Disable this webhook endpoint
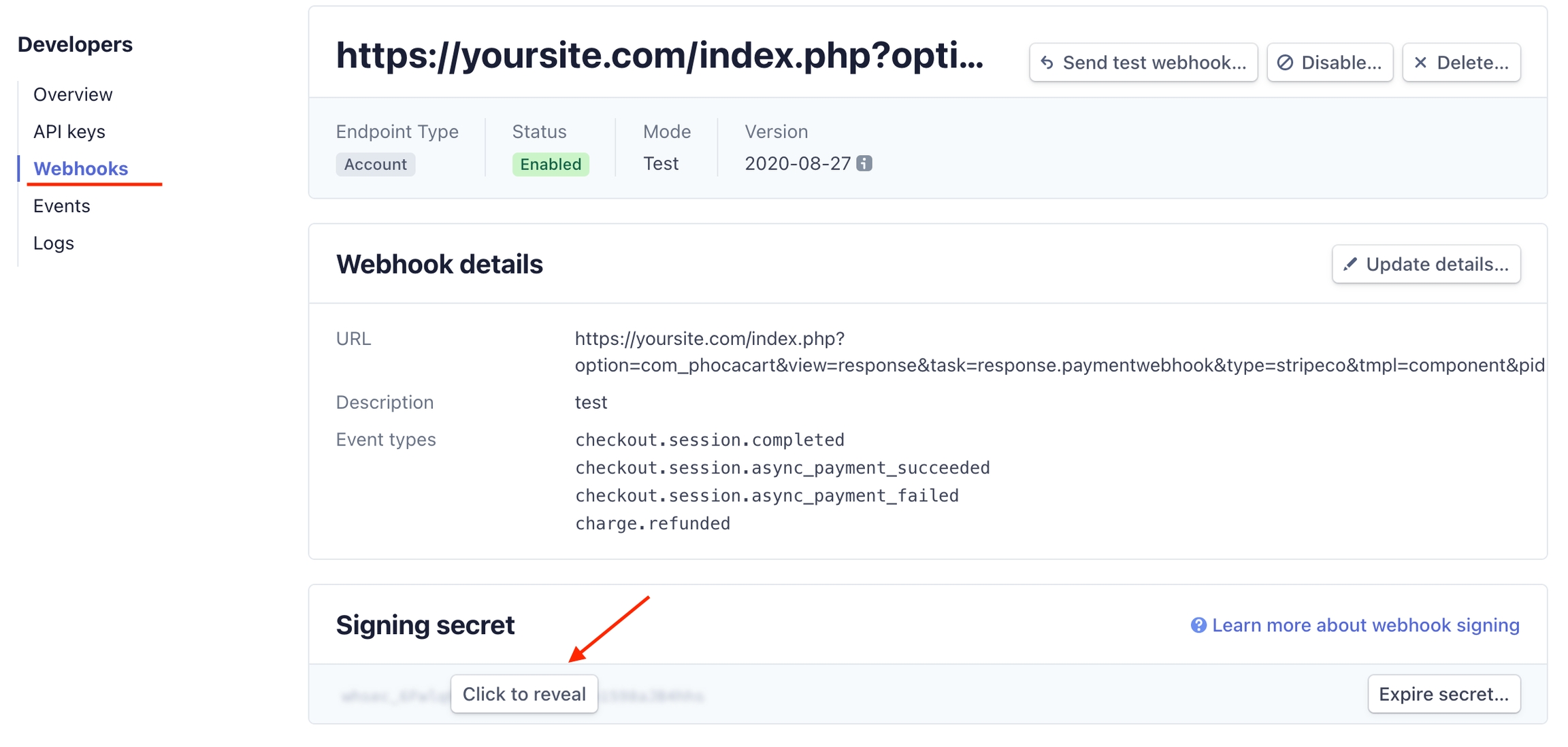The image size is (1568, 747). pos(1330,63)
